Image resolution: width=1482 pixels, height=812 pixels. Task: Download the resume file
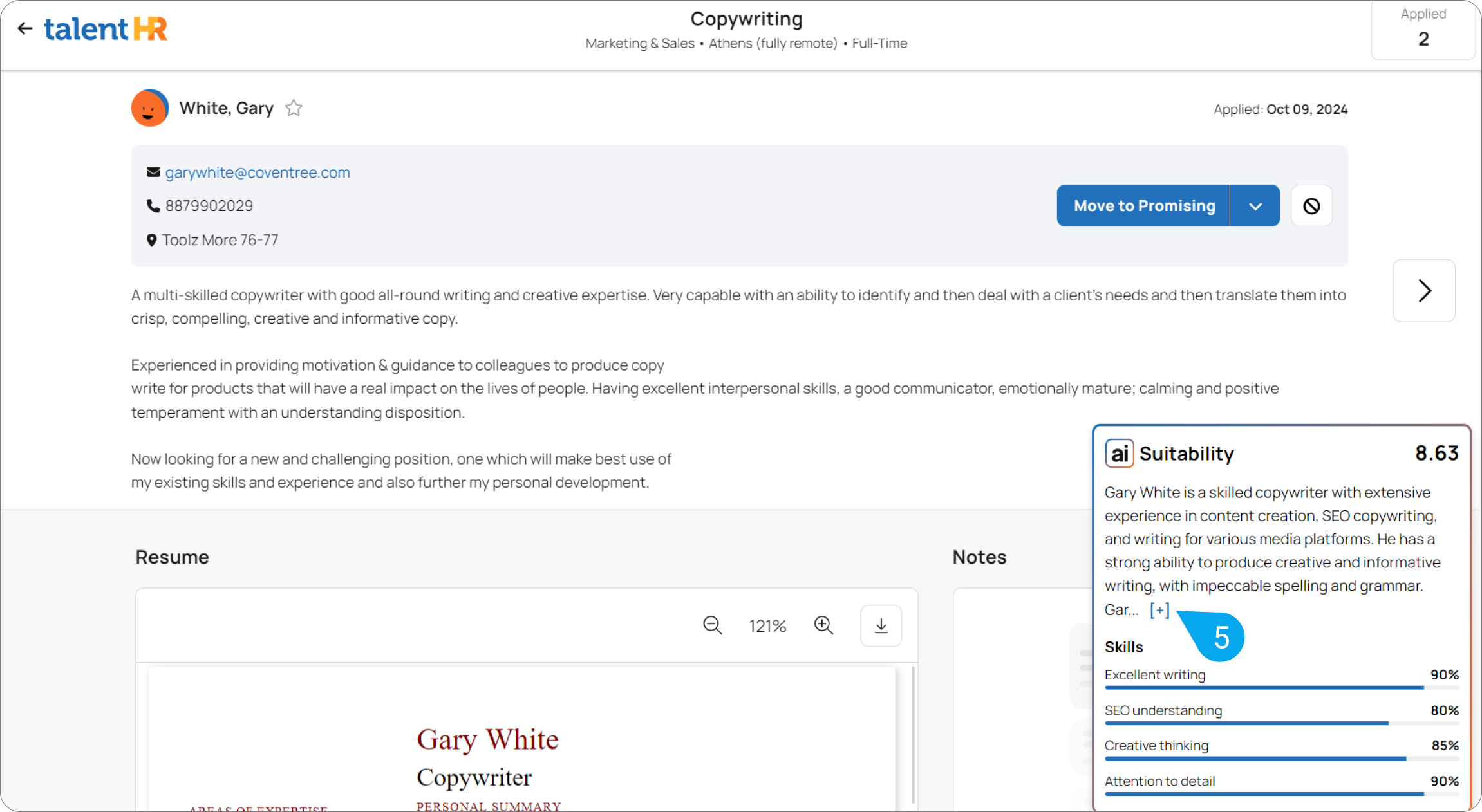tap(881, 625)
